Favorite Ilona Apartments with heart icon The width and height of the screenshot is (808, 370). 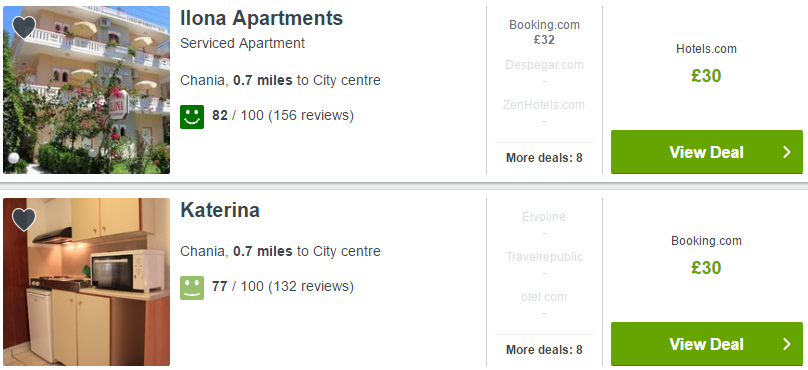pyautogui.click(x=24, y=27)
